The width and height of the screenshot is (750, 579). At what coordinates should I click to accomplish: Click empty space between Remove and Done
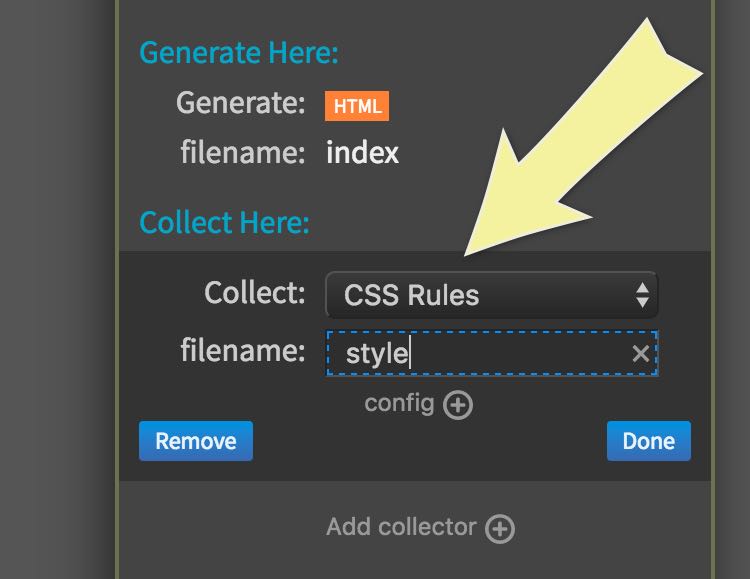(430, 441)
